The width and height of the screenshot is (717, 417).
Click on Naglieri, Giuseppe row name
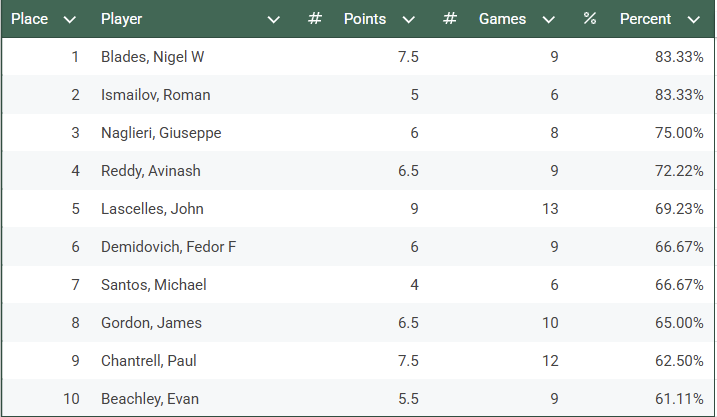point(161,133)
